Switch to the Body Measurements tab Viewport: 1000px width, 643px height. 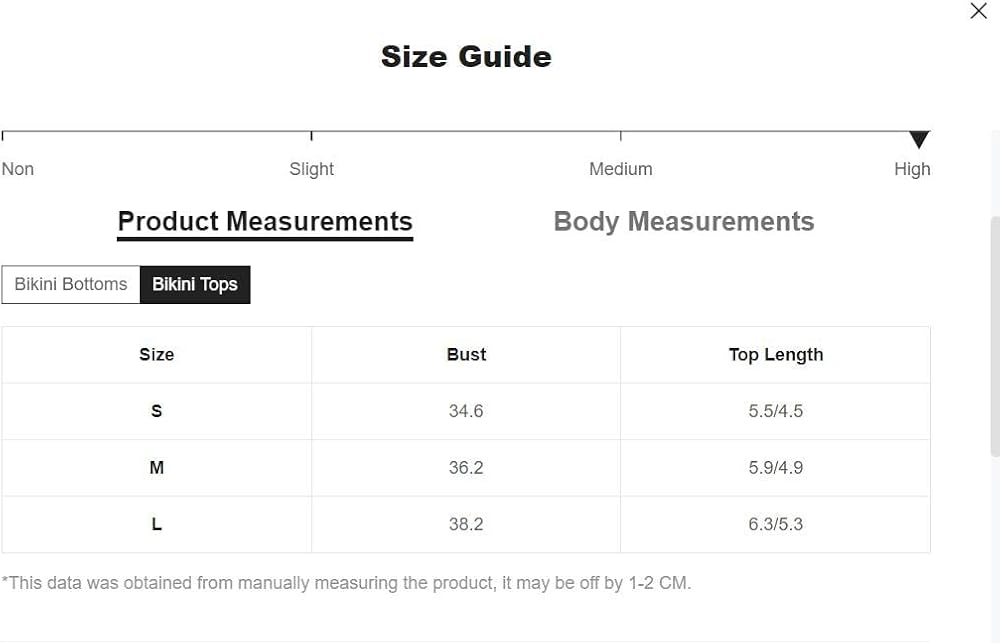[684, 222]
